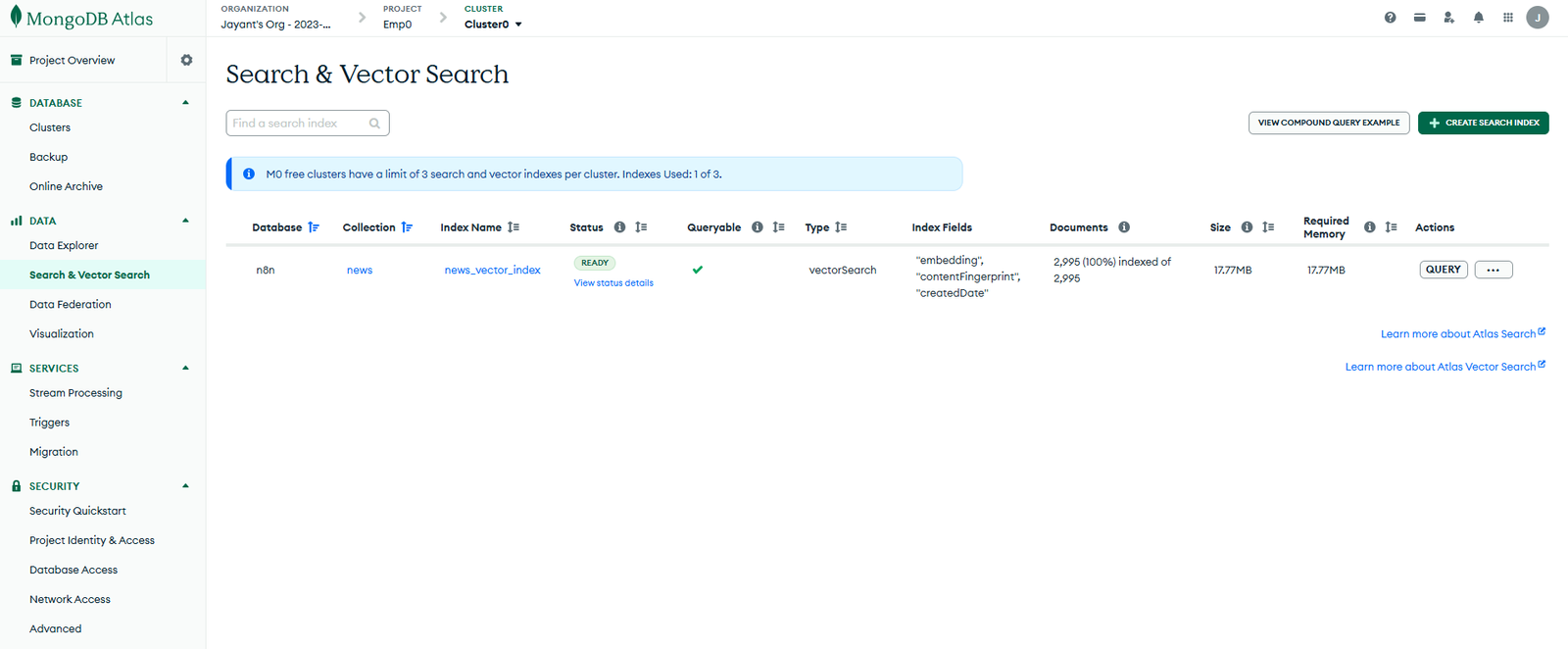
Task: Open Security Quickstart in sidebar
Action: point(77,511)
